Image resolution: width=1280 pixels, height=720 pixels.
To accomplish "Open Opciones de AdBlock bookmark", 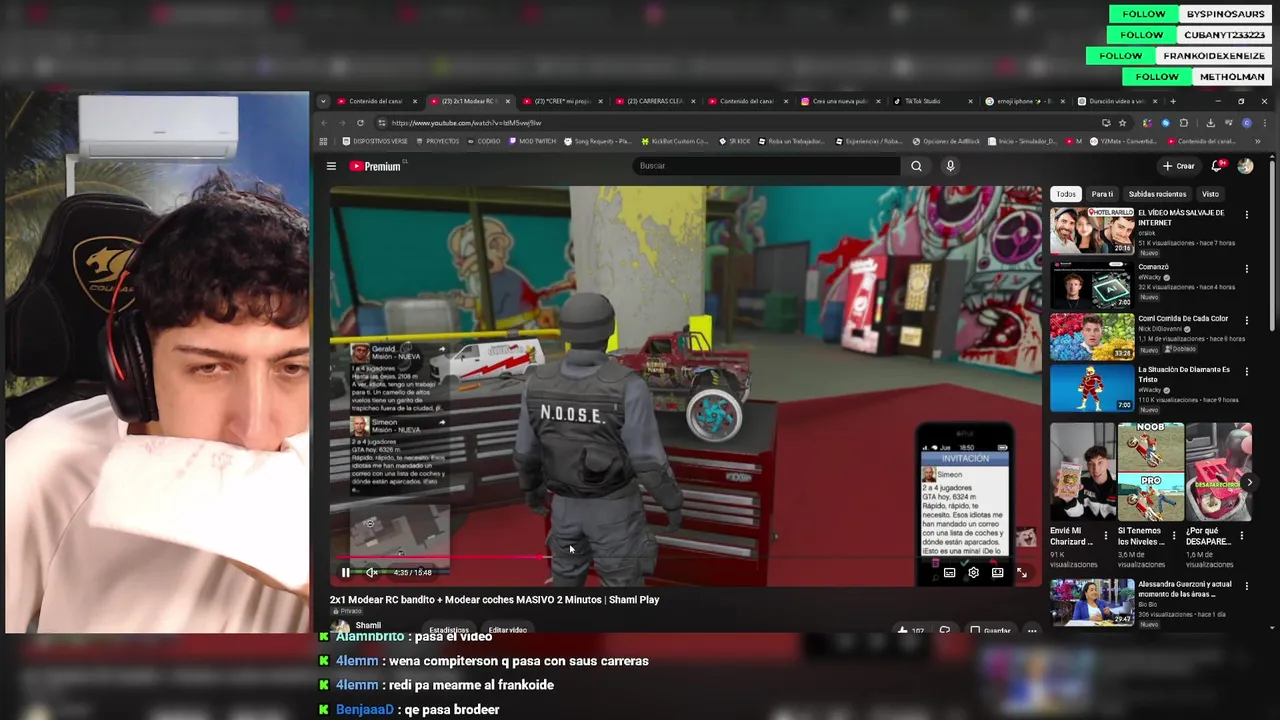I will point(947,141).
